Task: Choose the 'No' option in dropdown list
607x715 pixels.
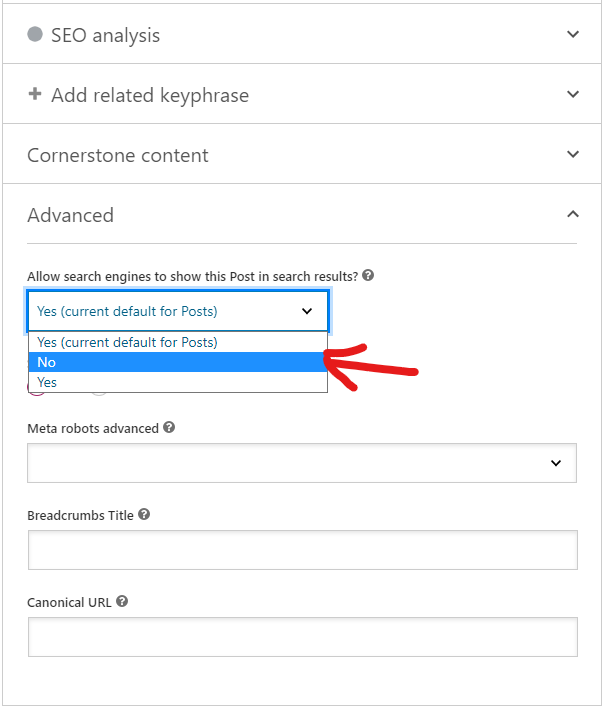Action: [178, 363]
